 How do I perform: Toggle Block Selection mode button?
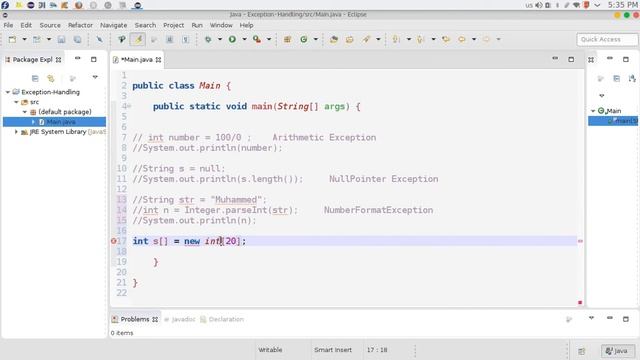(x=169, y=40)
